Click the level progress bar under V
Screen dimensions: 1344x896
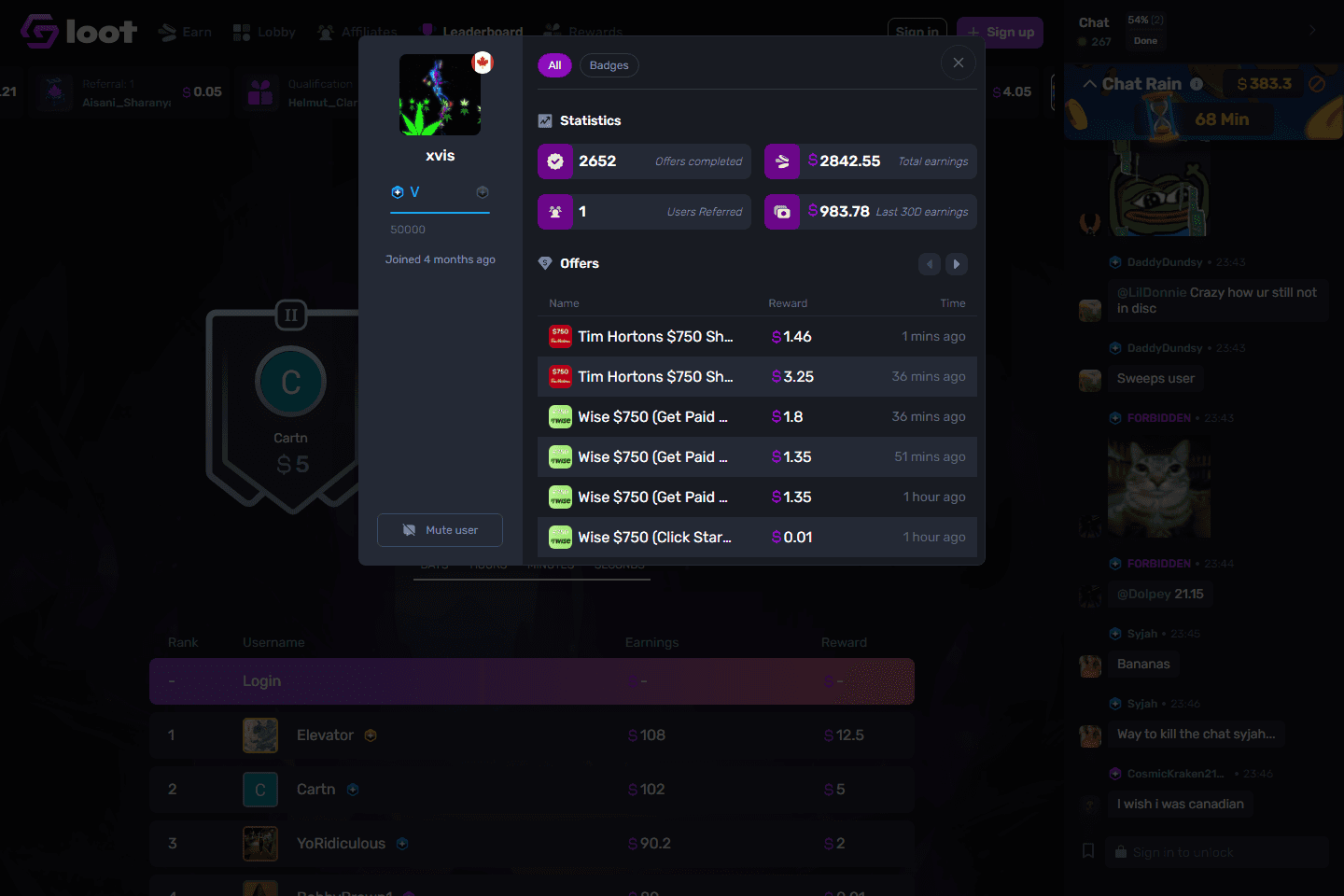pyautogui.click(x=440, y=213)
